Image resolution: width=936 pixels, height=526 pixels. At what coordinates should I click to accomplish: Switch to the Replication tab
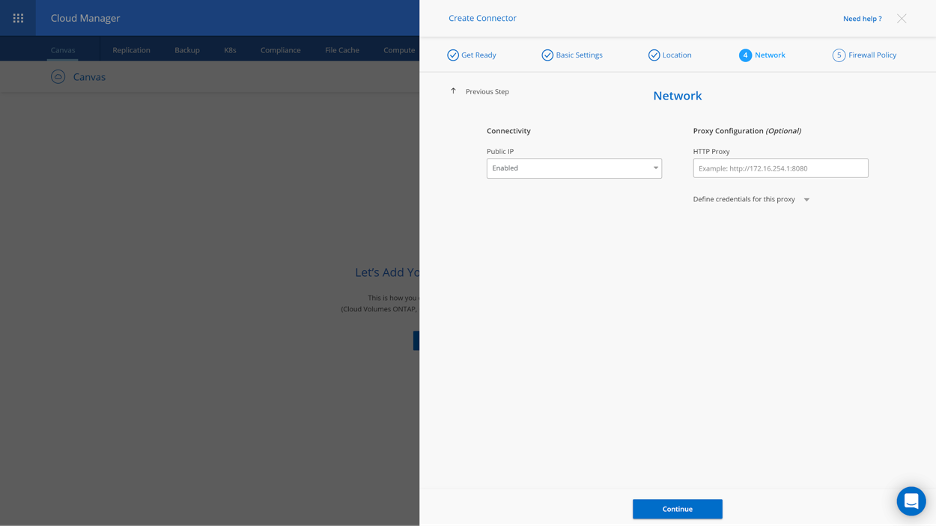tap(131, 50)
